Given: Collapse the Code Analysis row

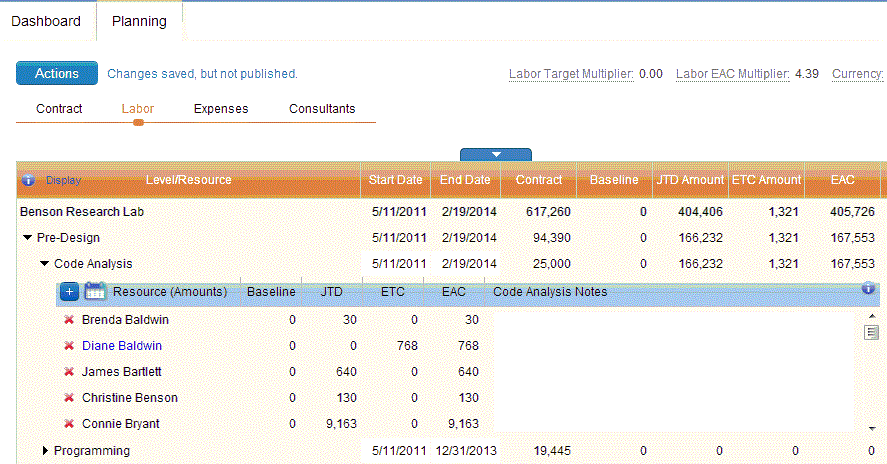Looking at the screenshot, I should (45, 264).
